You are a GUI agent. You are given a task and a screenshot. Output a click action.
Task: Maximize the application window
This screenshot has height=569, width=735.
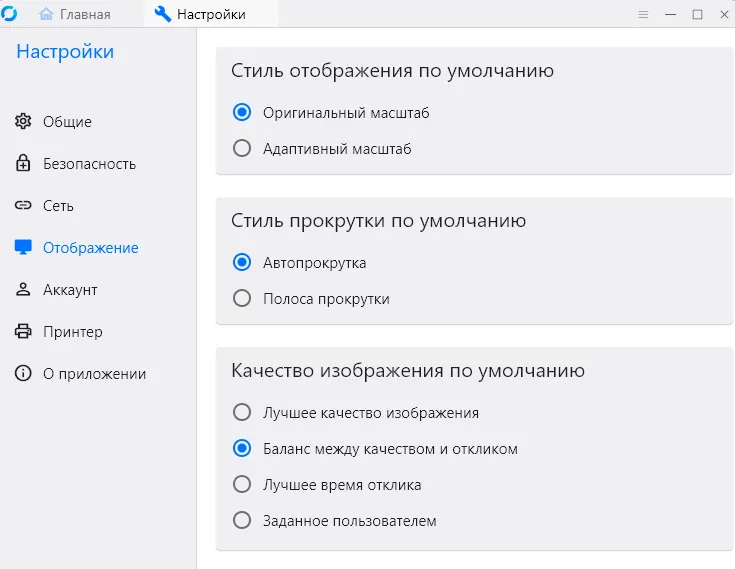(x=697, y=14)
